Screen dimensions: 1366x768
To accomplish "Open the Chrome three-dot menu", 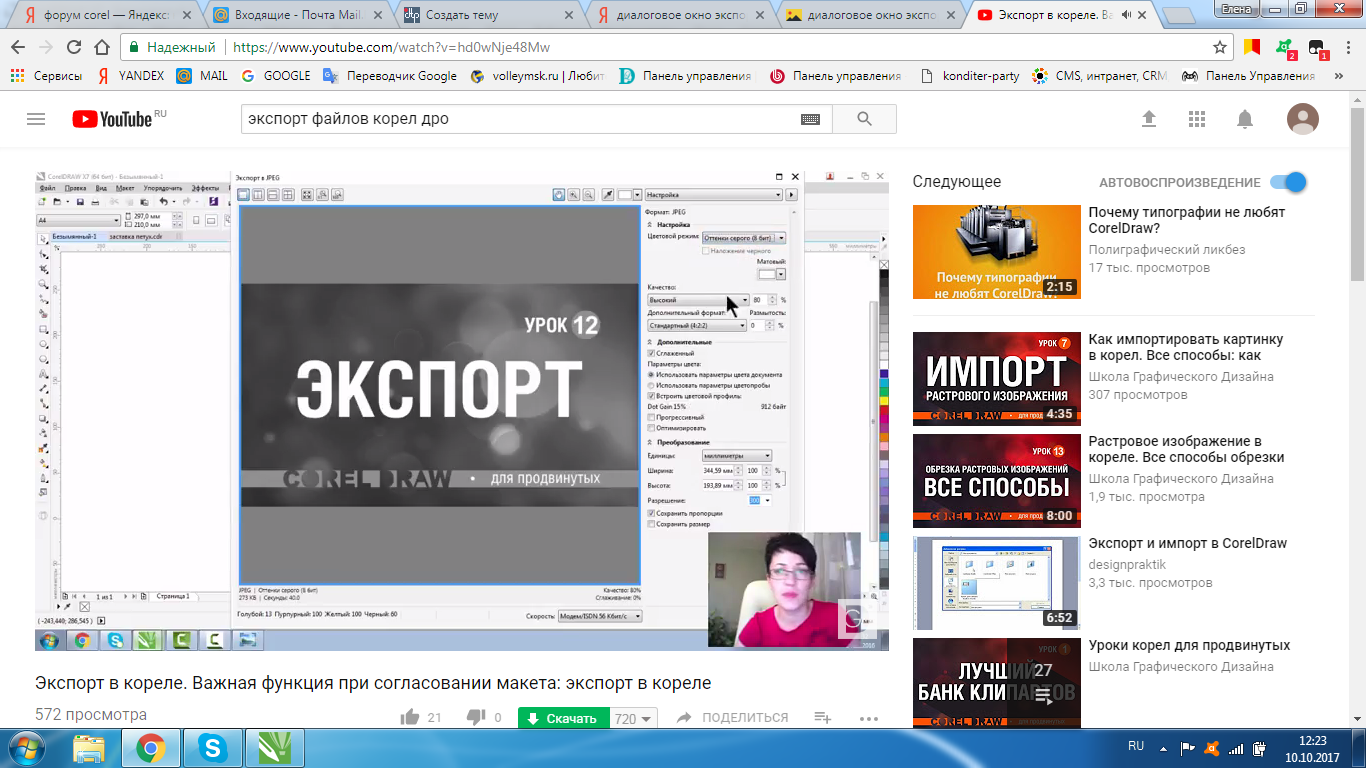I will tap(1348, 47).
